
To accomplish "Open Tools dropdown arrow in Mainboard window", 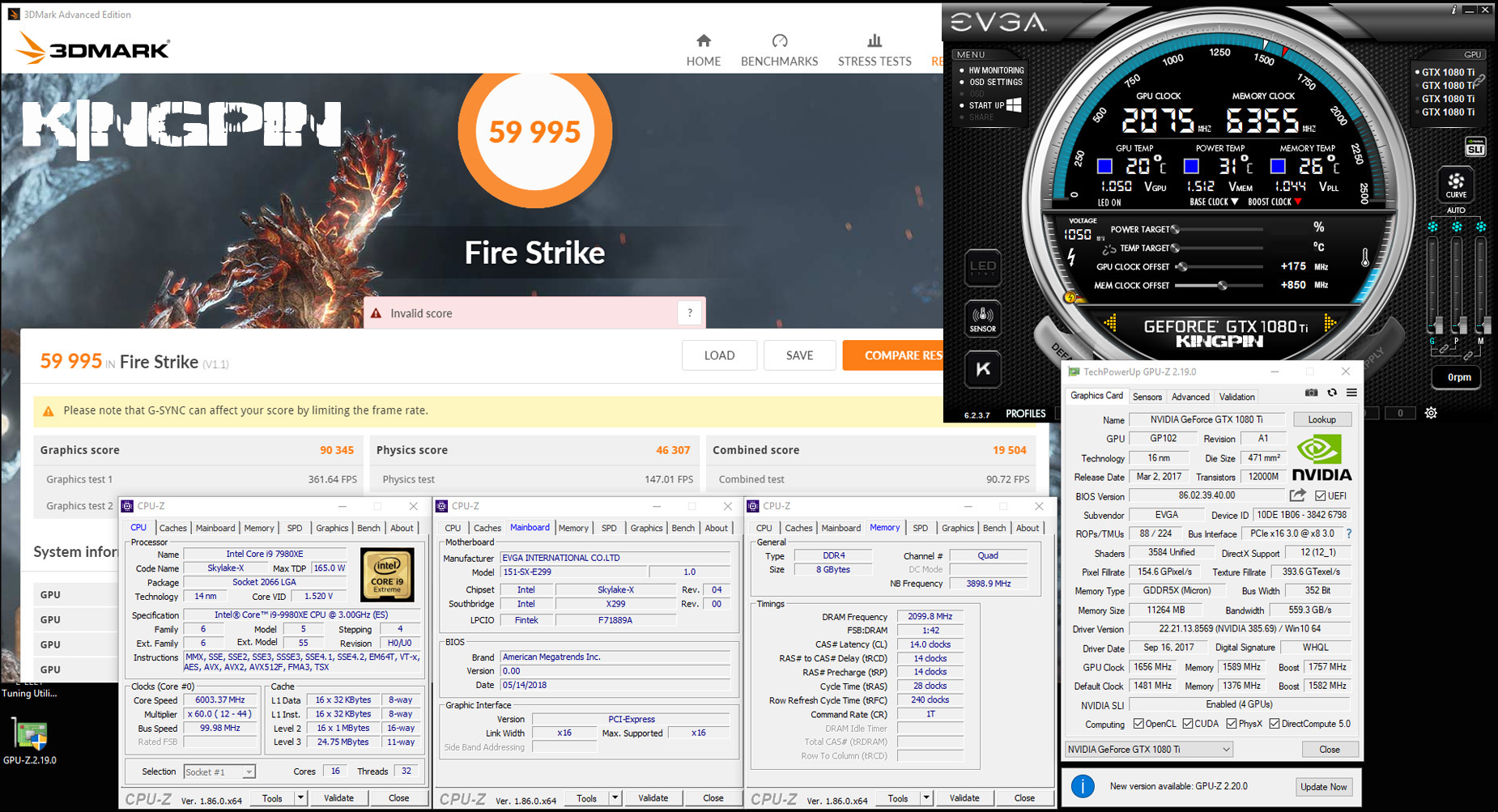I will tap(615, 798).
